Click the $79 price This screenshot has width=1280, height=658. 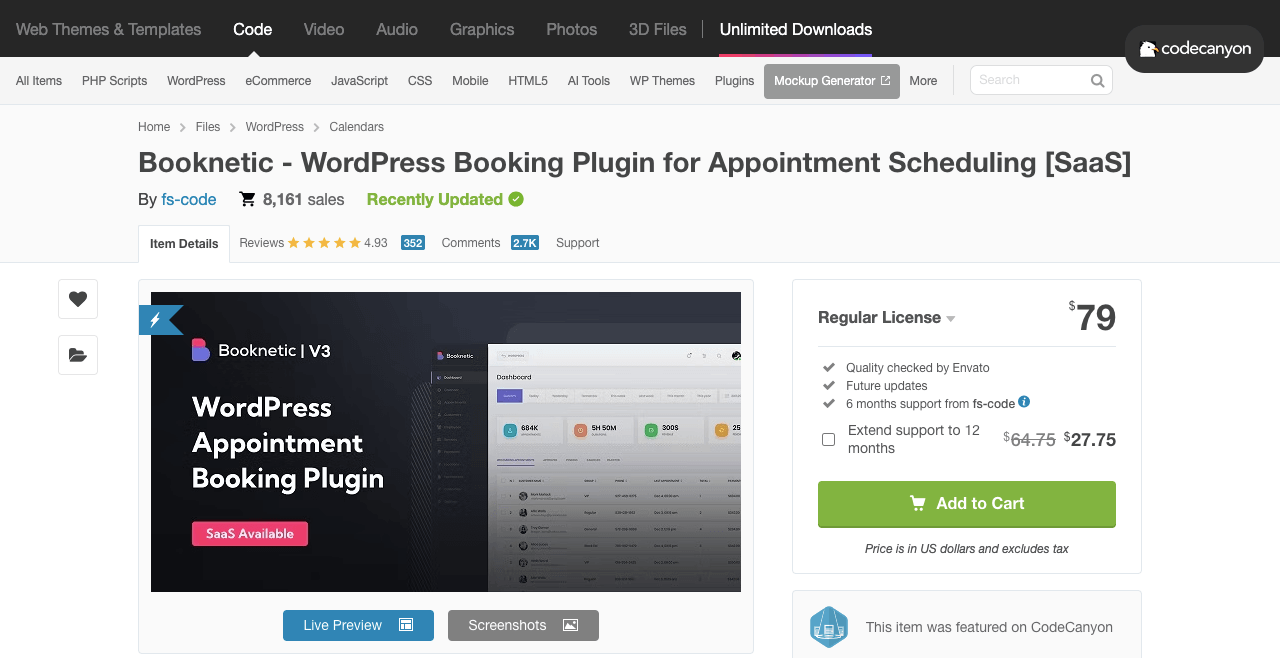(1092, 317)
